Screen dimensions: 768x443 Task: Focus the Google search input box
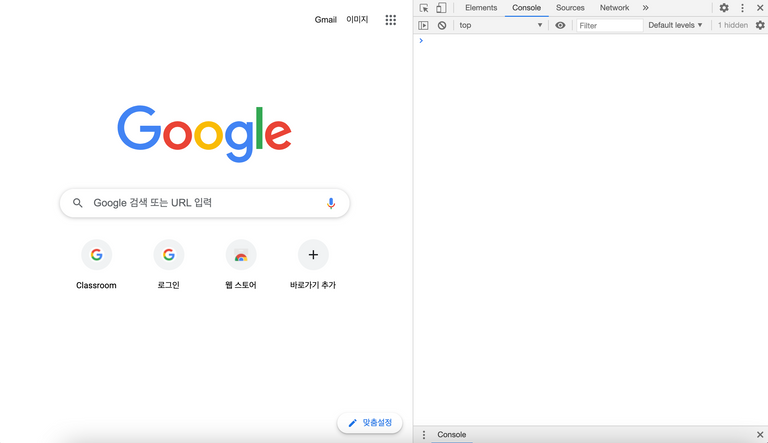205,203
